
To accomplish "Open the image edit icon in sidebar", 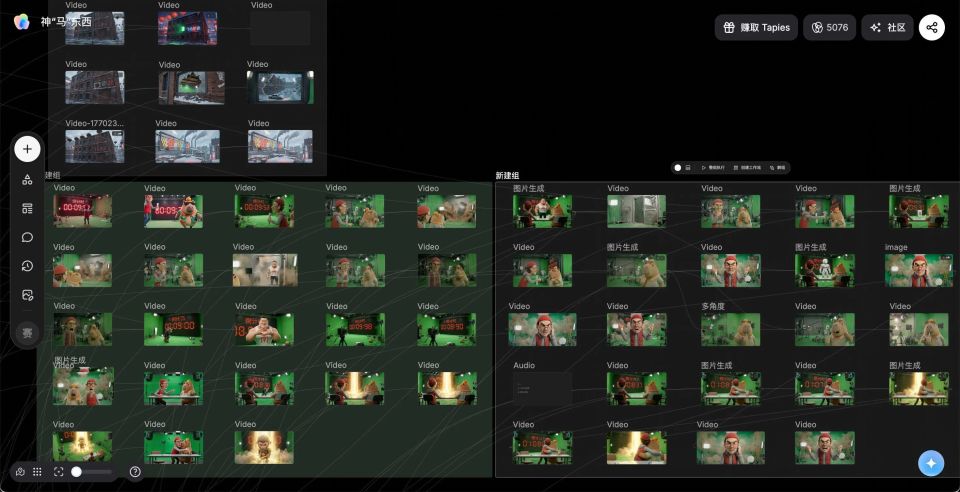I will [28, 295].
